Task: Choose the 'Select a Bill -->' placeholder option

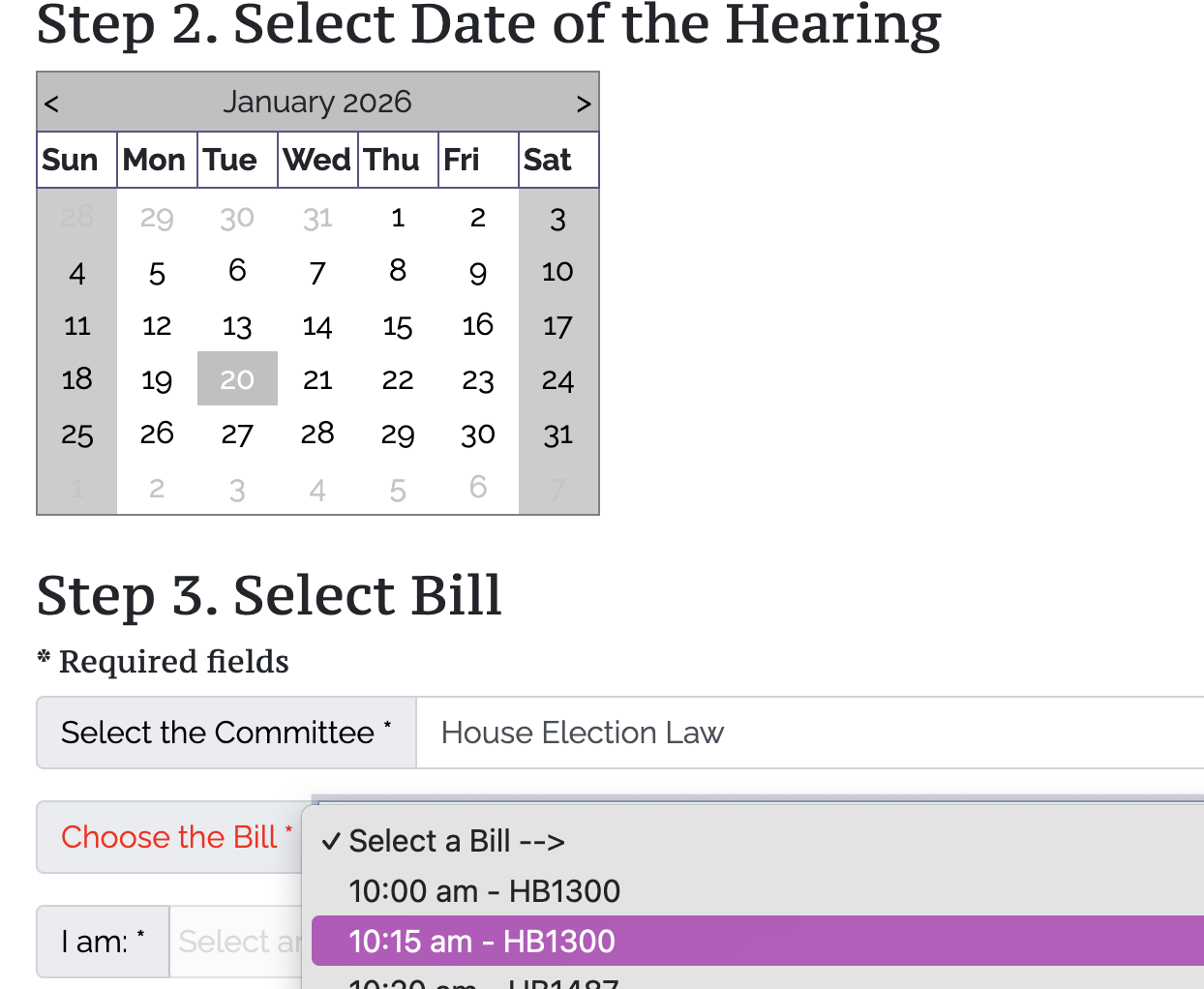Action: (x=457, y=841)
